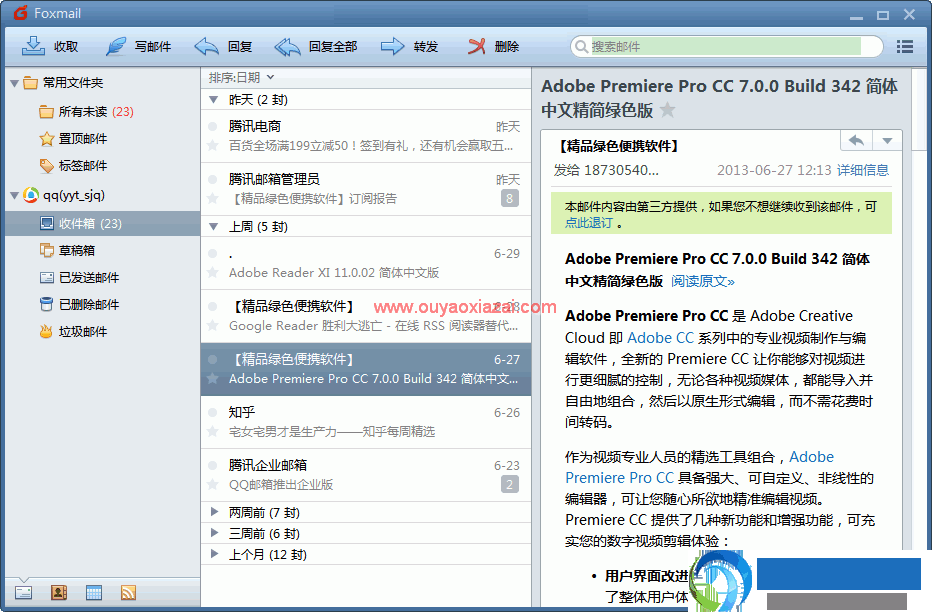Click the 搜索邮件 search field
Image resolution: width=932 pixels, height=612 pixels.
(726, 46)
